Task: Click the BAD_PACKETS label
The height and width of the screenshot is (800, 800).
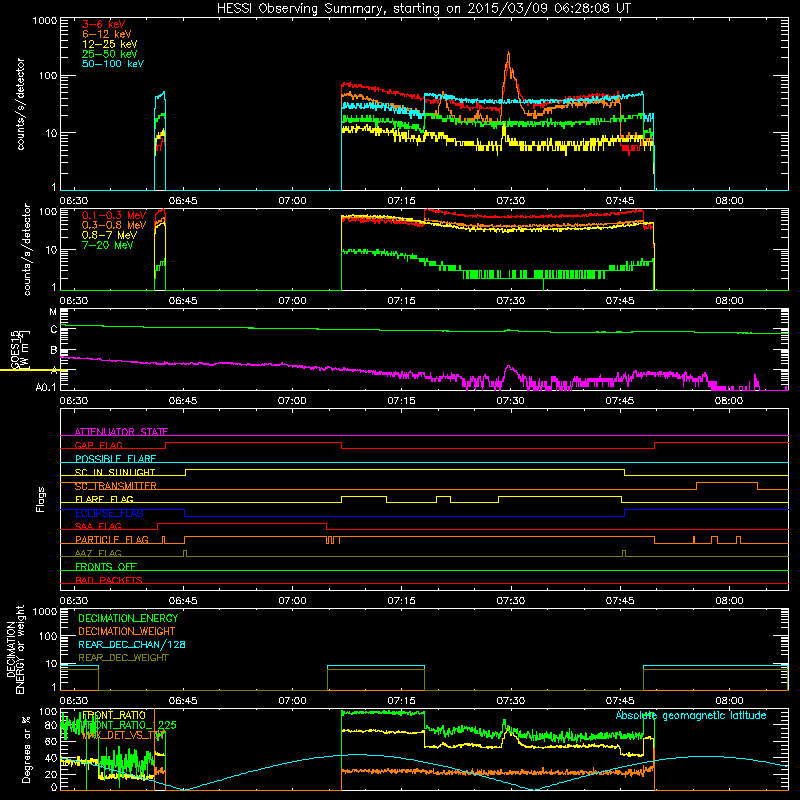Action: click(109, 580)
